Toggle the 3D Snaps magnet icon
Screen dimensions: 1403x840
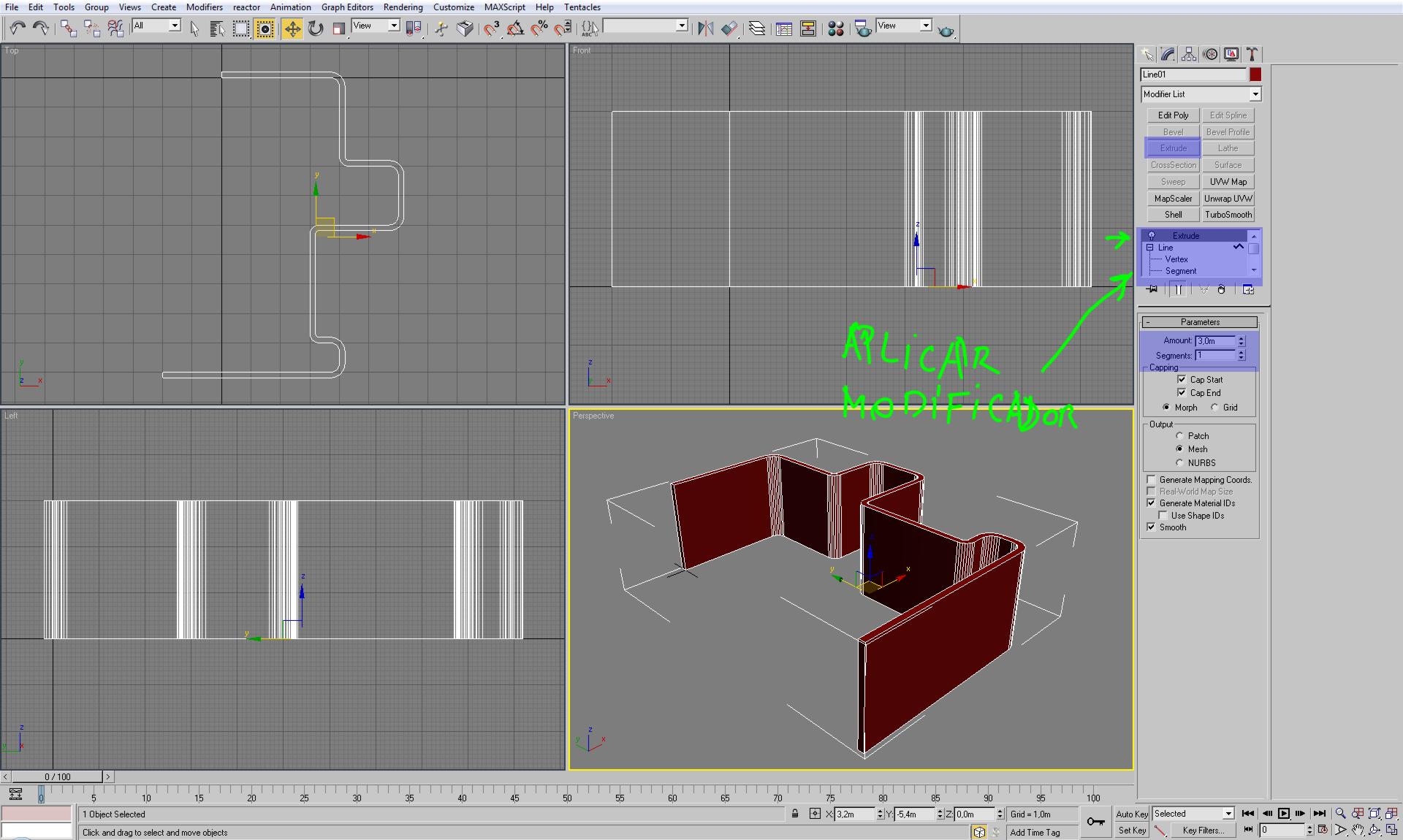pos(491,28)
